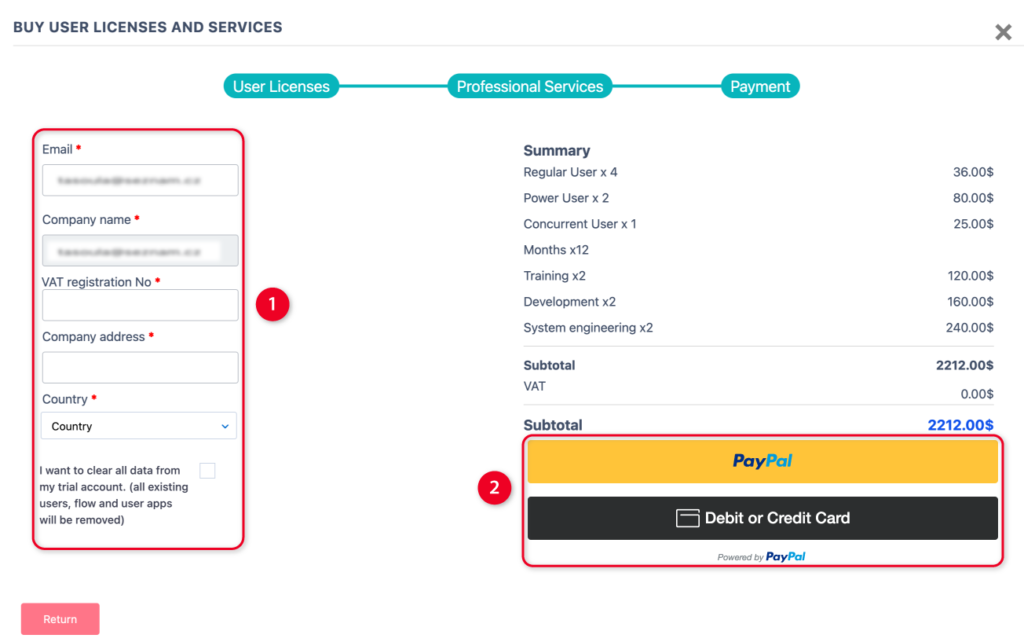Click the credit card icon on button
The image size is (1024, 642).
687,518
